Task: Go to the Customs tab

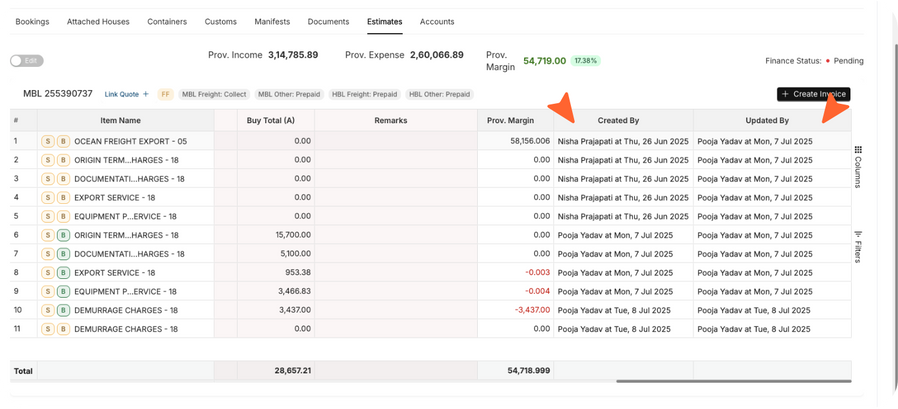Action: [220, 22]
